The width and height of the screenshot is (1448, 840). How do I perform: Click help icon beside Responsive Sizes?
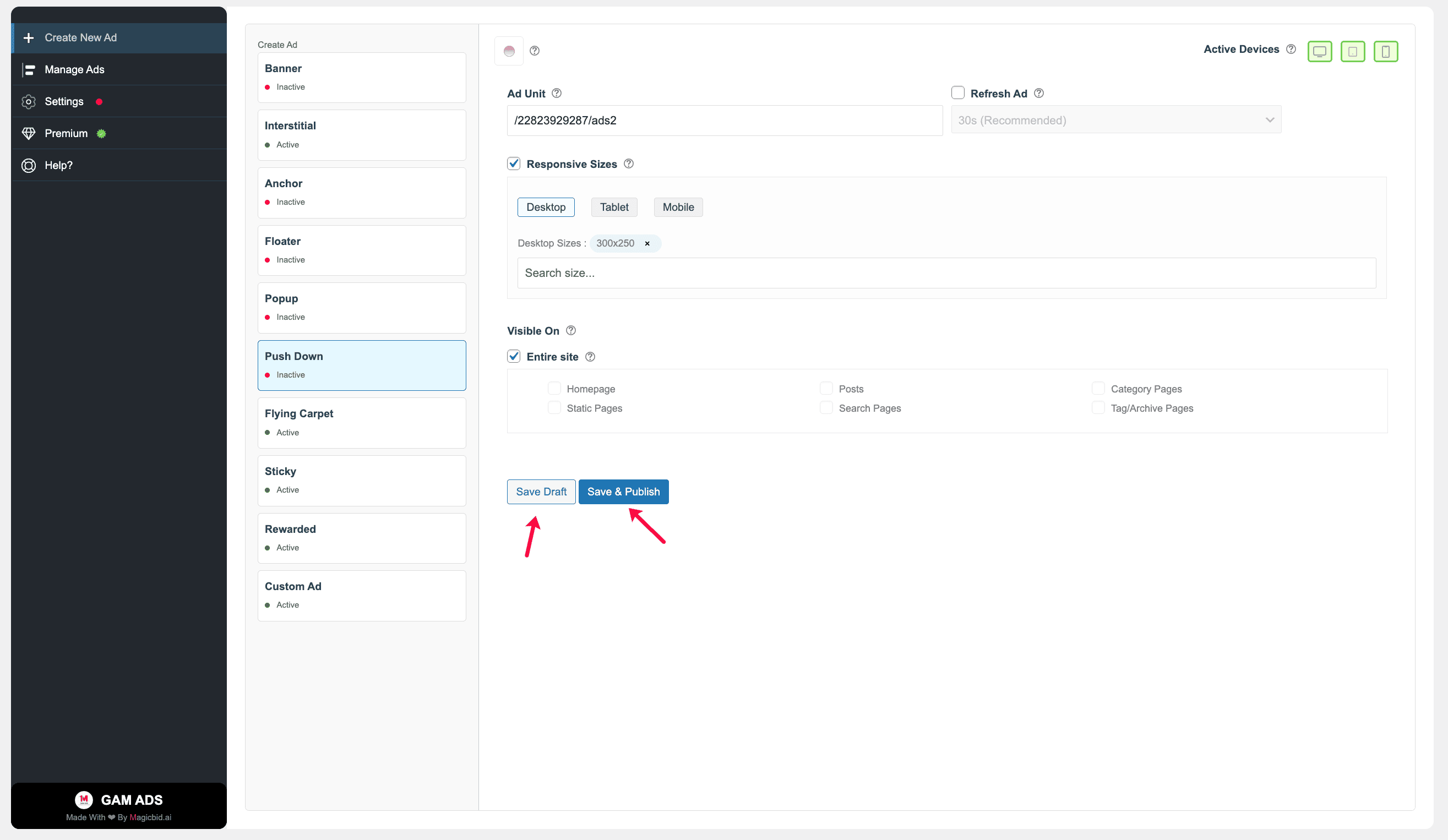pos(629,163)
